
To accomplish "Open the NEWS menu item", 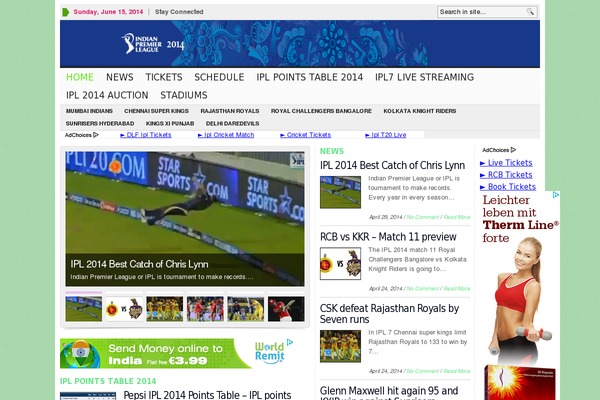I will point(120,77).
